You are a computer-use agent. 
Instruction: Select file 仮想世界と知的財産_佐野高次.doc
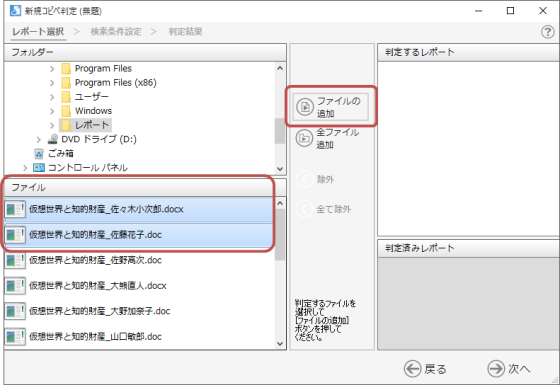(140, 260)
